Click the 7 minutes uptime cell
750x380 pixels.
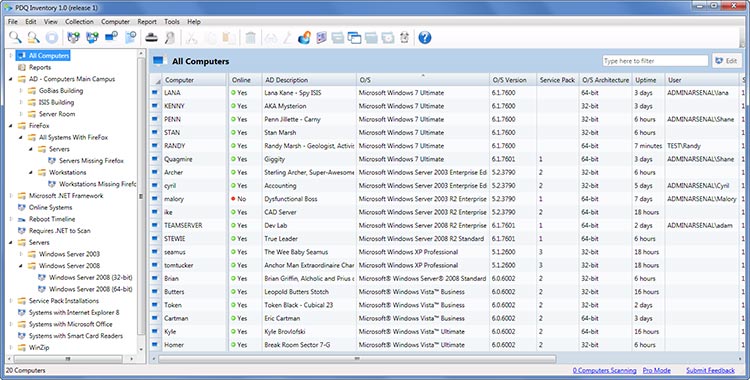tap(648, 145)
